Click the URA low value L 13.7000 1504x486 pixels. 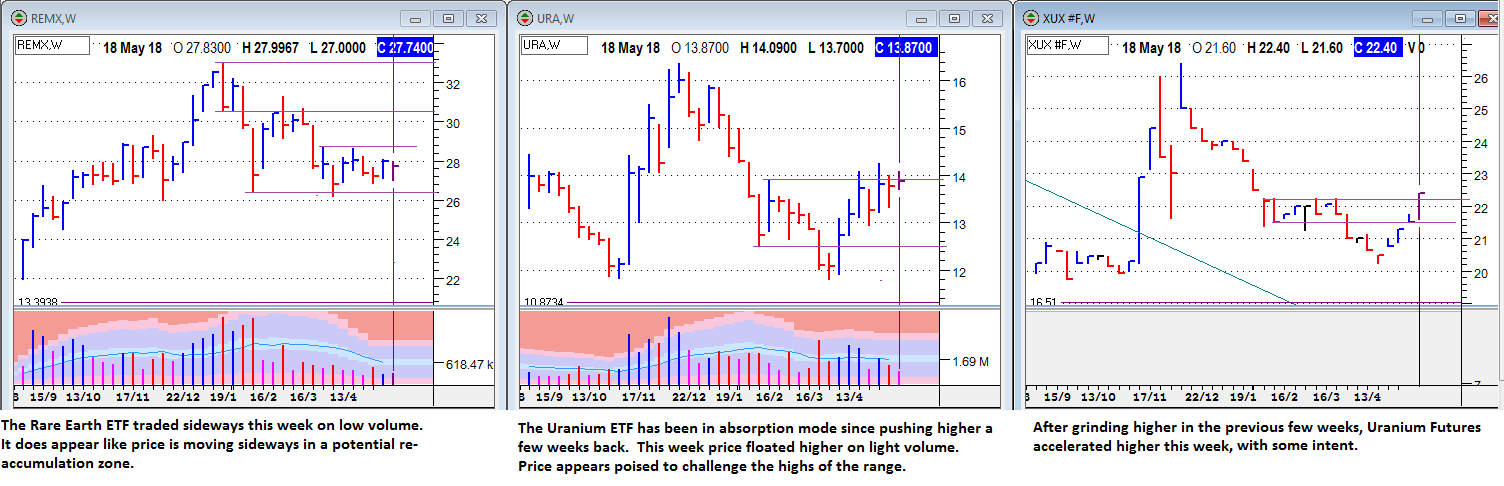836,47
